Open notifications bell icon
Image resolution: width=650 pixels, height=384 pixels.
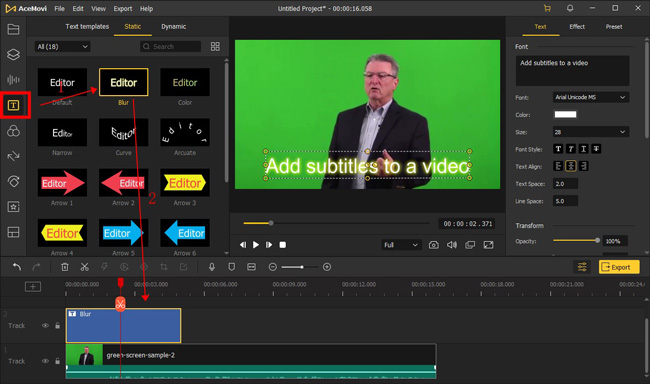[570, 8]
